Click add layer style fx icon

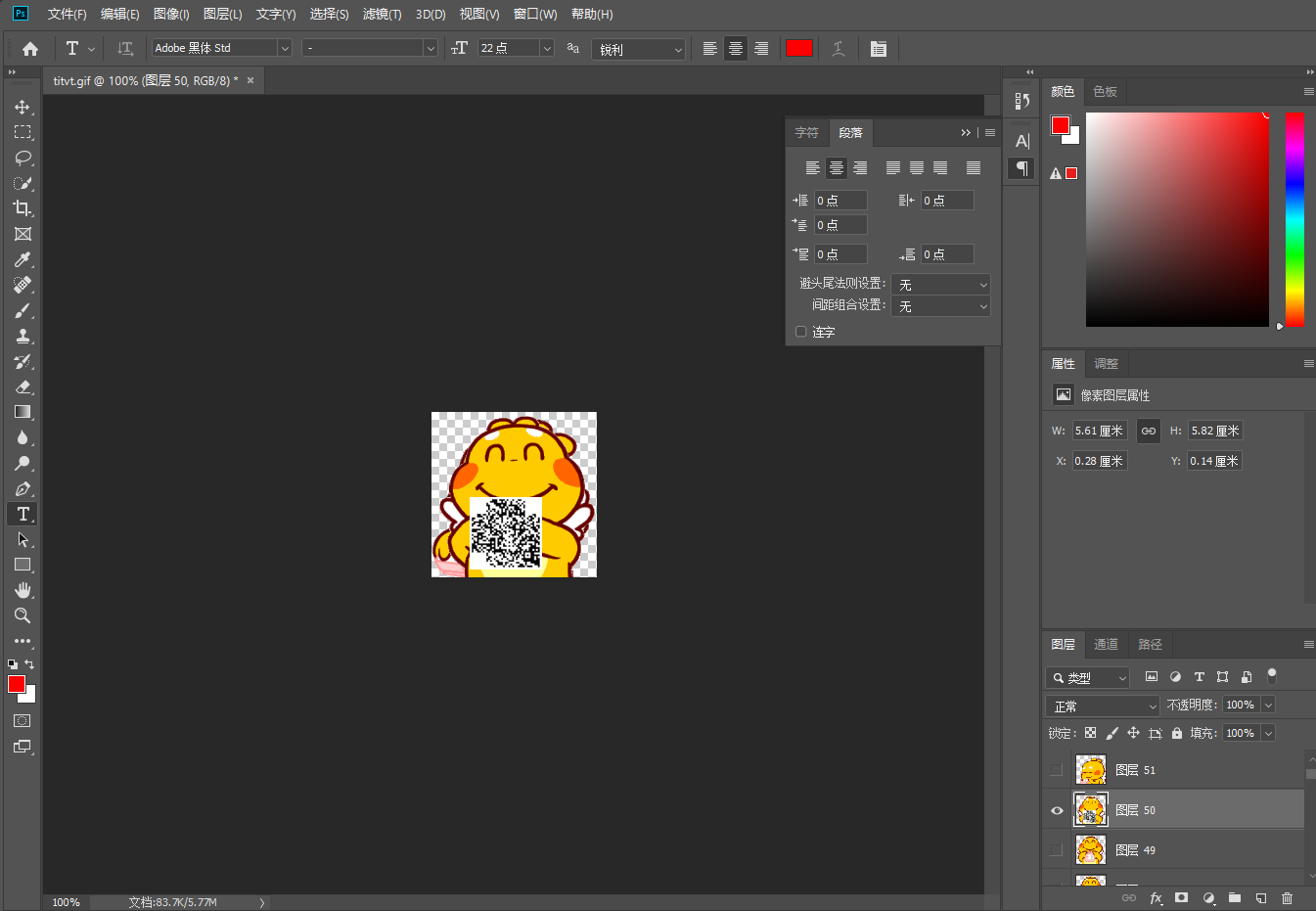click(1156, 897)
